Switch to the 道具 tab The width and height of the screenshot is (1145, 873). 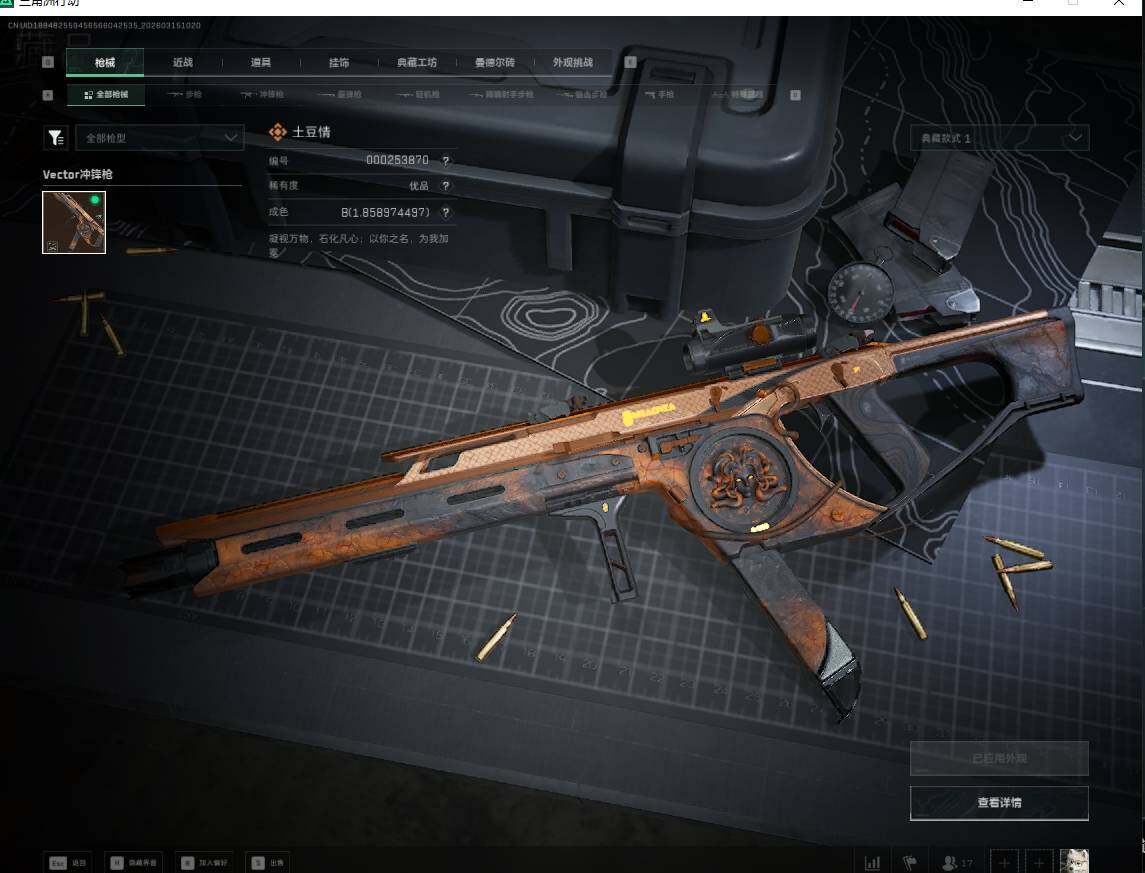261,63
